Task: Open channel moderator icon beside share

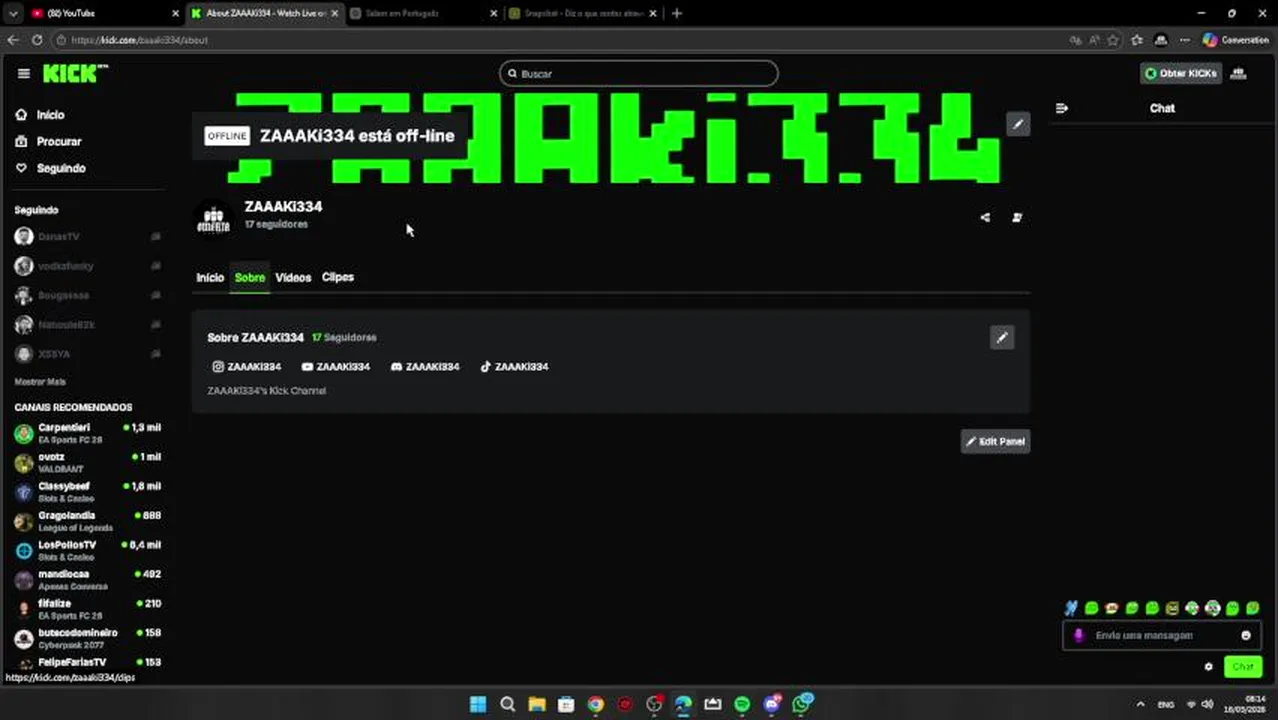Action: (1017, 217)
